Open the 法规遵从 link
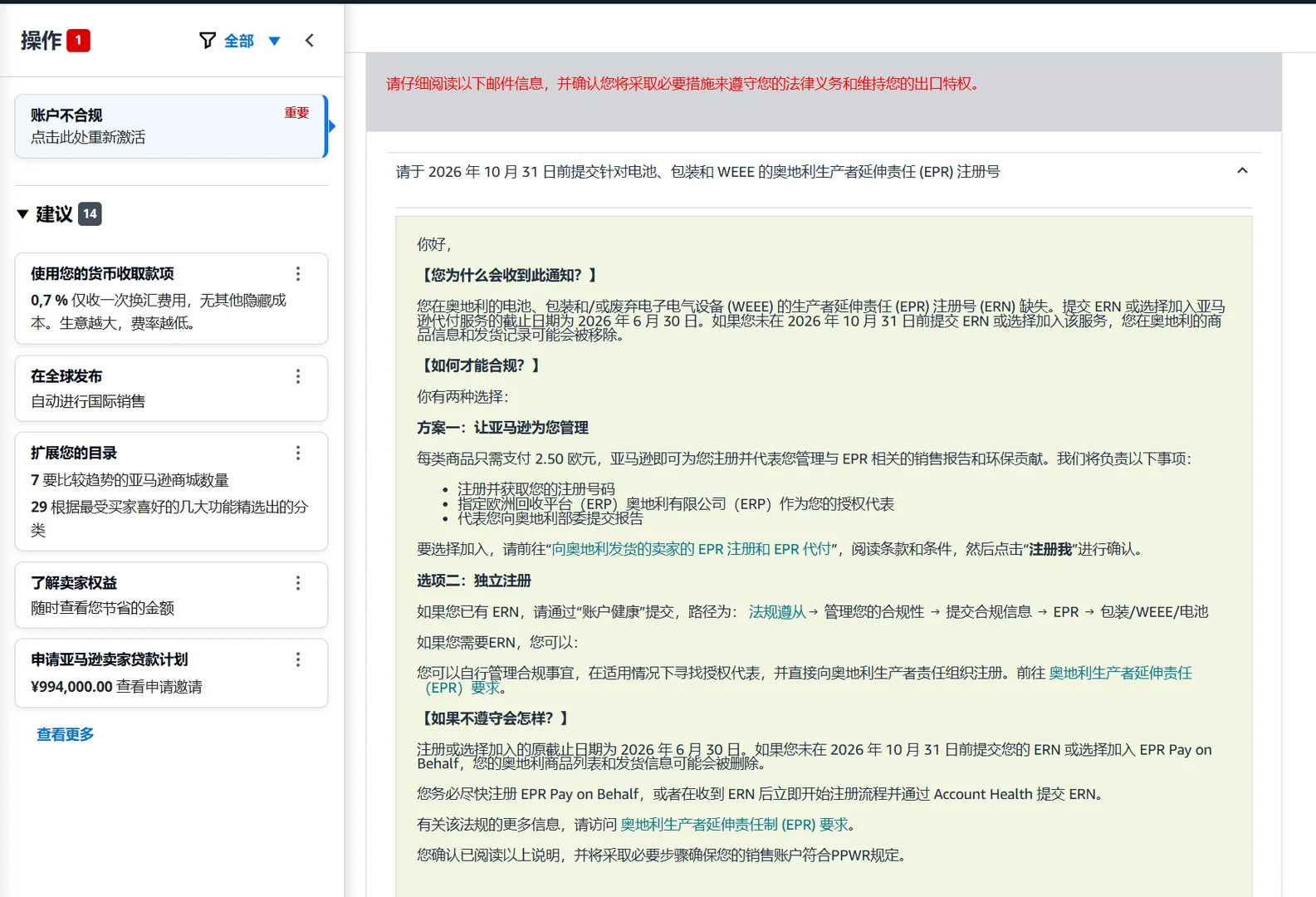Viewport: 1316px width, 897px height. pos(777,612)
